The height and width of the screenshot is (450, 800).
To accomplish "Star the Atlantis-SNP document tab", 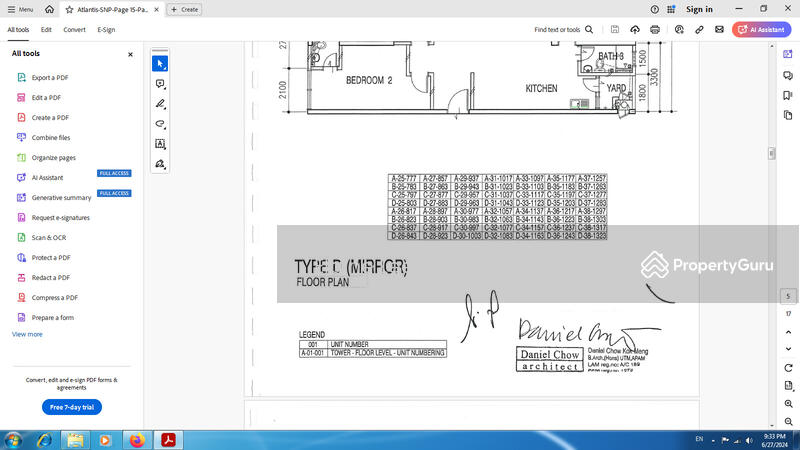I will (69, 10).
